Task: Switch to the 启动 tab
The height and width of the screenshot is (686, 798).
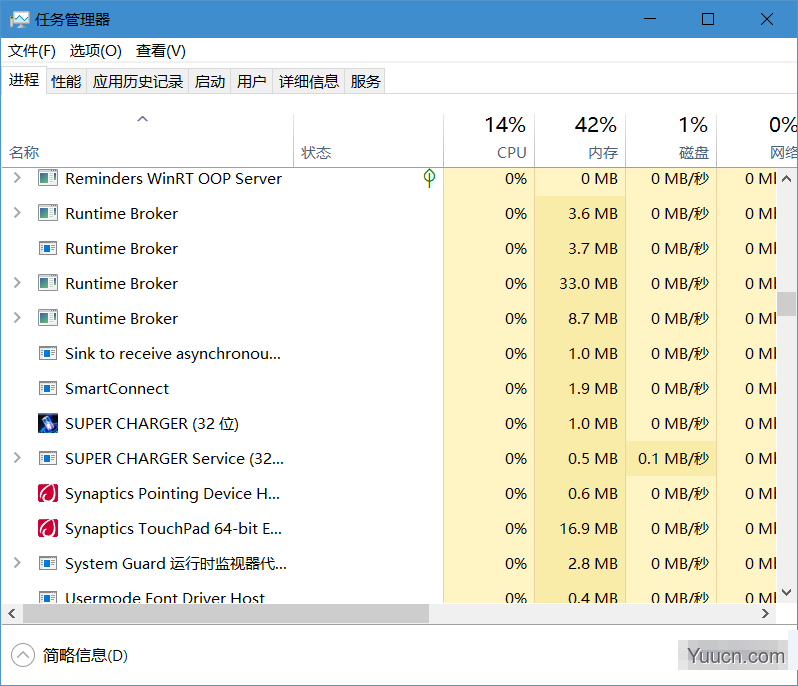Action: 210,81
